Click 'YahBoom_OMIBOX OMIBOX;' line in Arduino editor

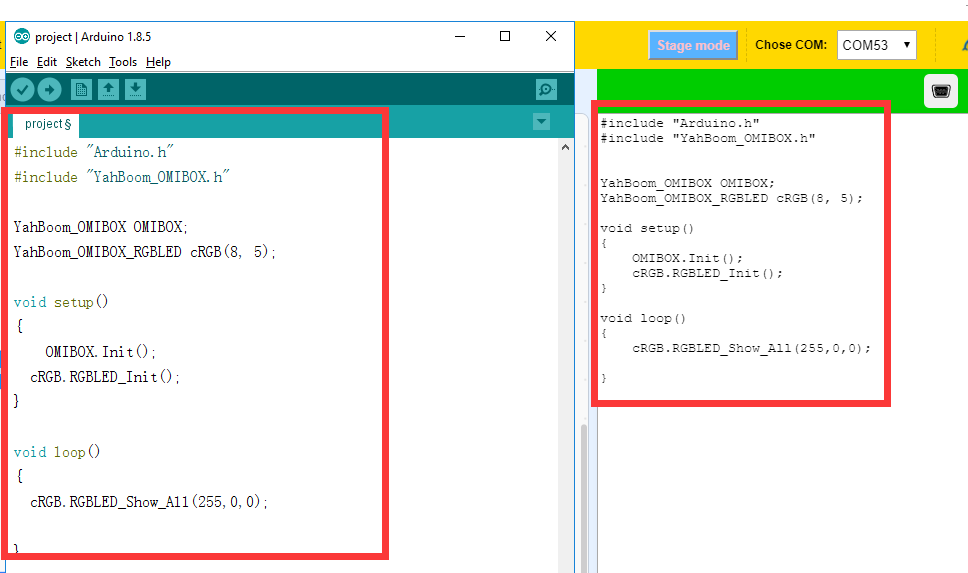pos(101,227)
